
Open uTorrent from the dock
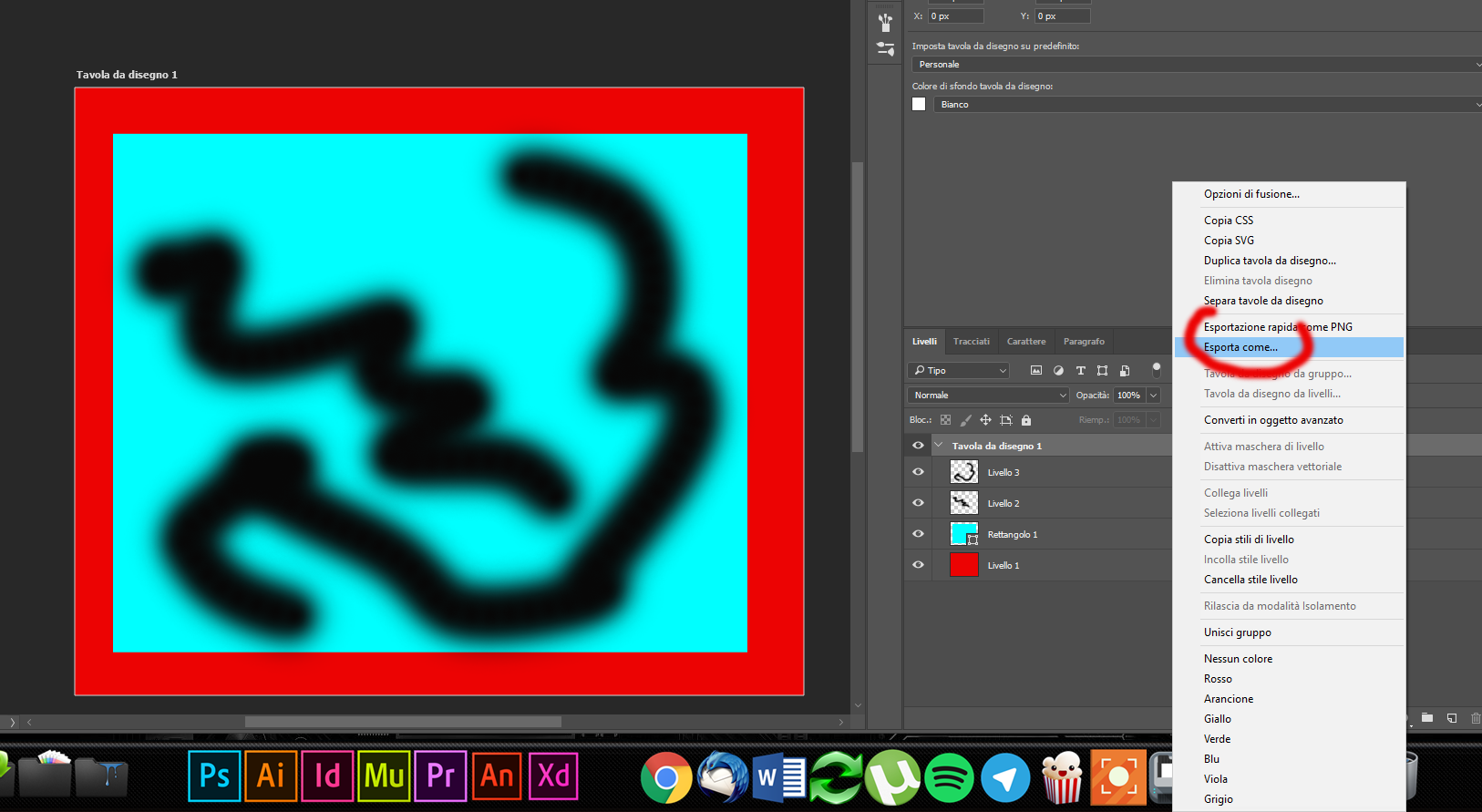892,777
